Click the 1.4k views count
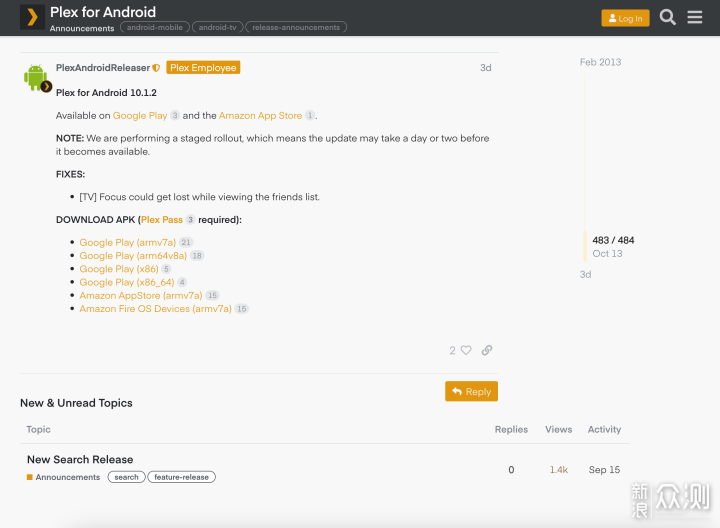Image resolution: width=720 pixels, height=528 pixels. (559, 470)
